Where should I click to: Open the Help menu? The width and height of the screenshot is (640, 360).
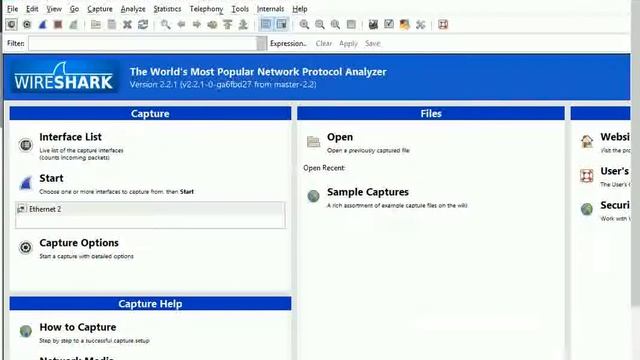click(x=300, y=9)
